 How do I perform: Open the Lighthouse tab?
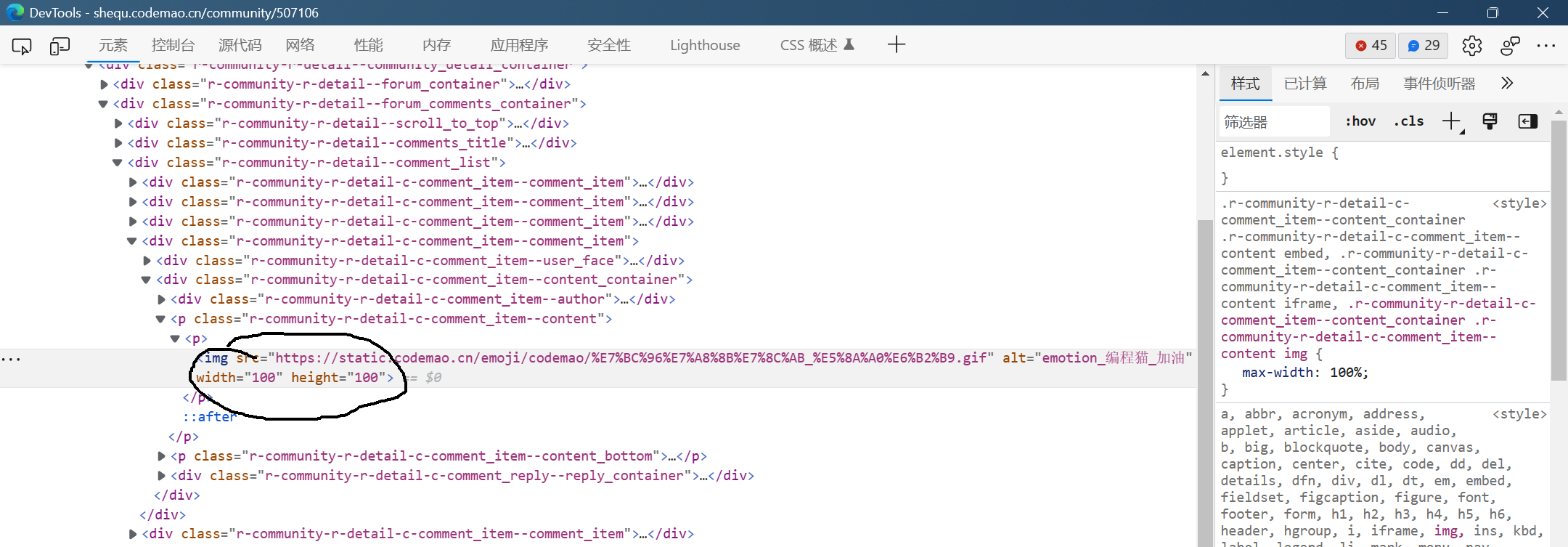(705, 45)
